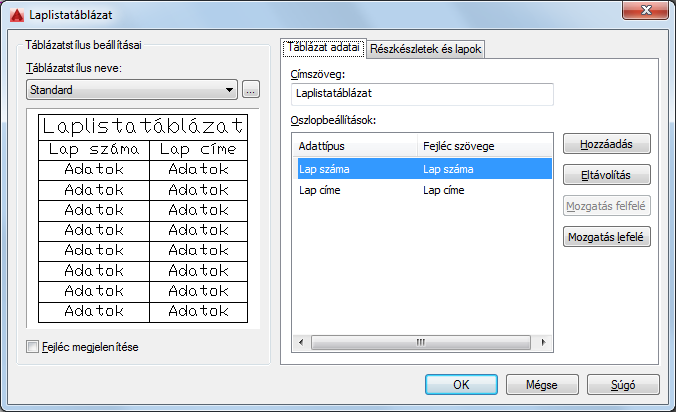
Task: Click the Mozgatás felfelé button
Action: pos(607,206)
